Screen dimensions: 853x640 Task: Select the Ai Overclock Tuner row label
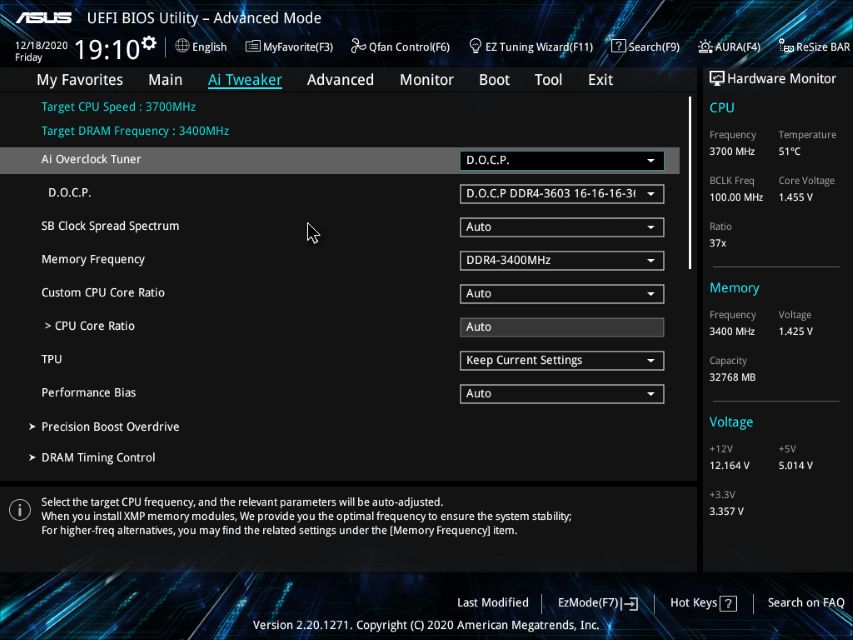[x=91, y=159]
